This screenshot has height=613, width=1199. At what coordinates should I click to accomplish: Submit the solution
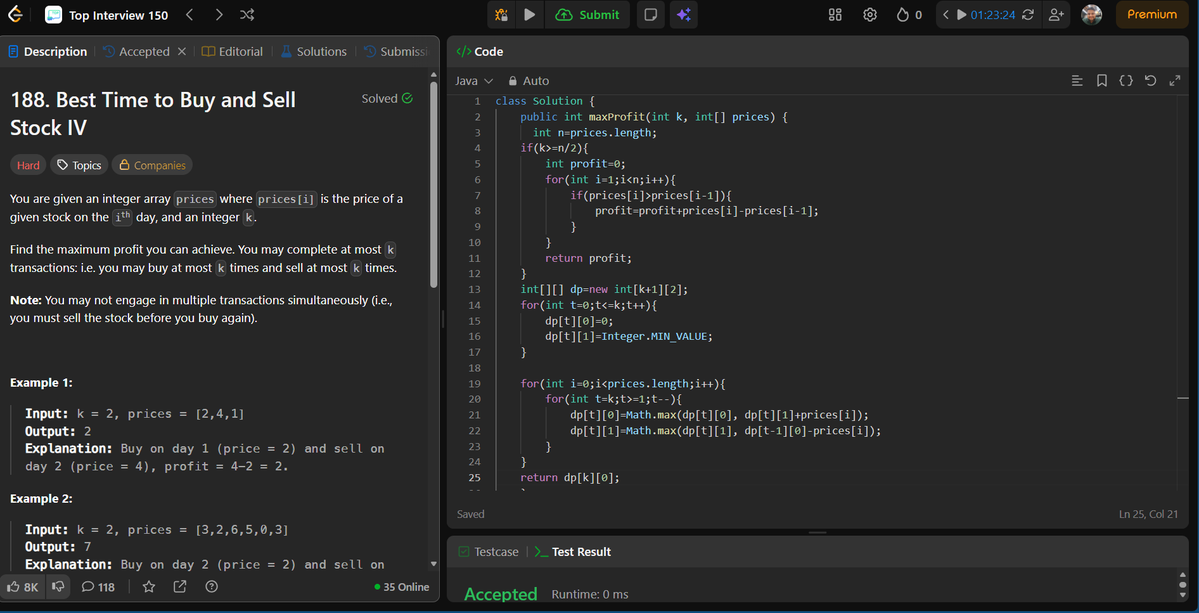[587, 15]
